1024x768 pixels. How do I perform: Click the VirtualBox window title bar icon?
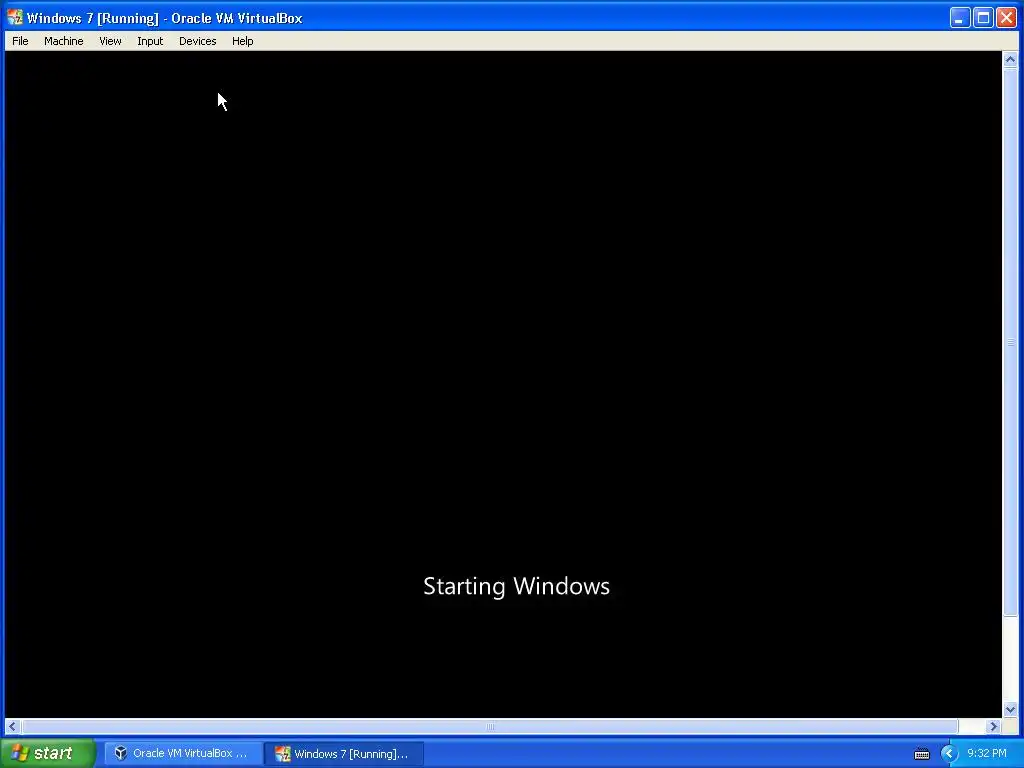(x=14, y=18)
